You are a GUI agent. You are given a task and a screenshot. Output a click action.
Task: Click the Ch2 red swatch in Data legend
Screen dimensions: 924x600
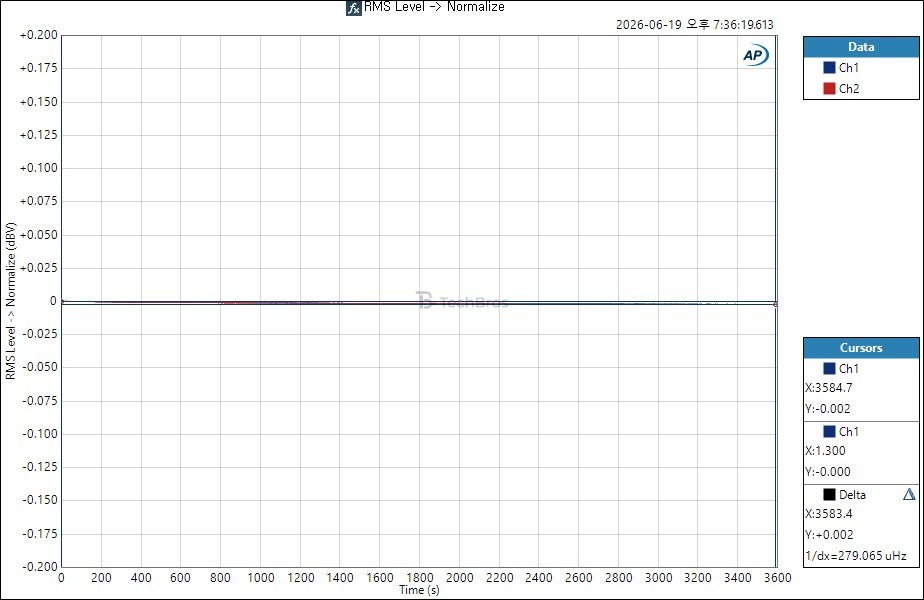[x=829, y=88]
